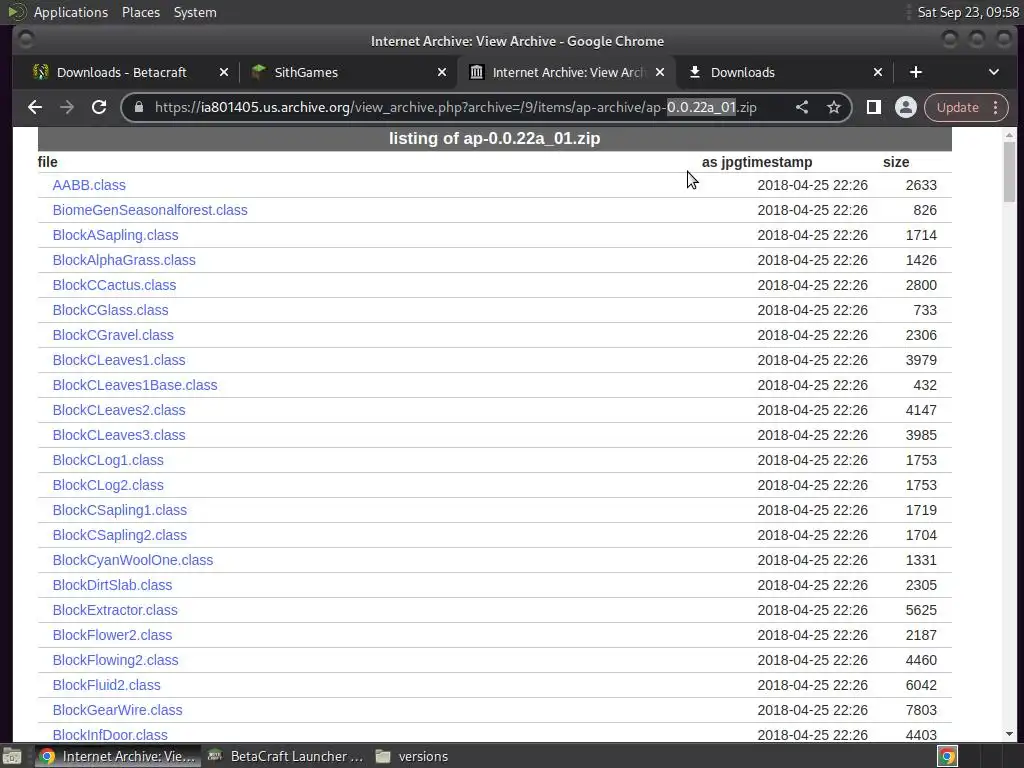
Task: Go back to the previous page
Action: pos(35,107)
